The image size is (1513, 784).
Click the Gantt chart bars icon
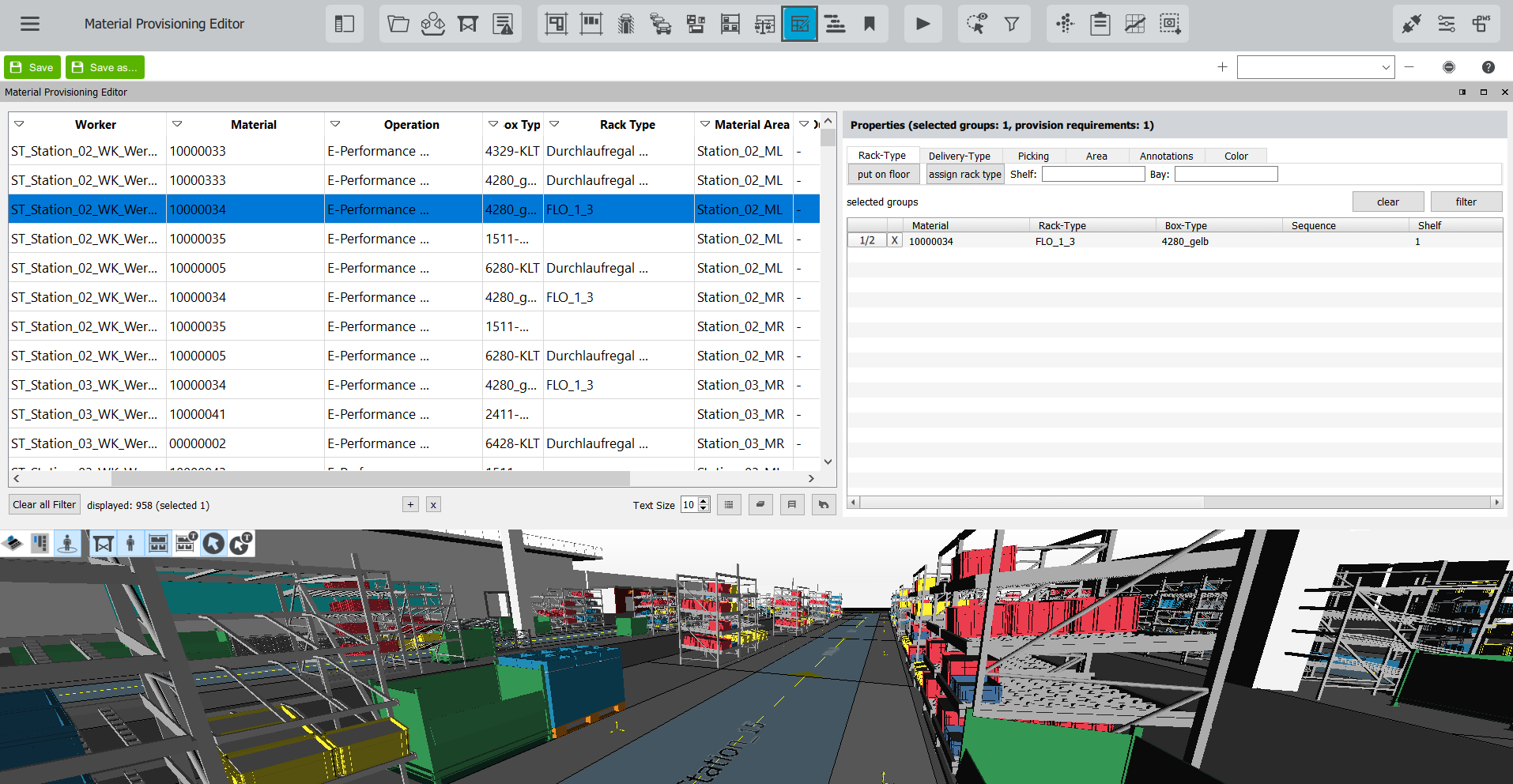(835, 24)
